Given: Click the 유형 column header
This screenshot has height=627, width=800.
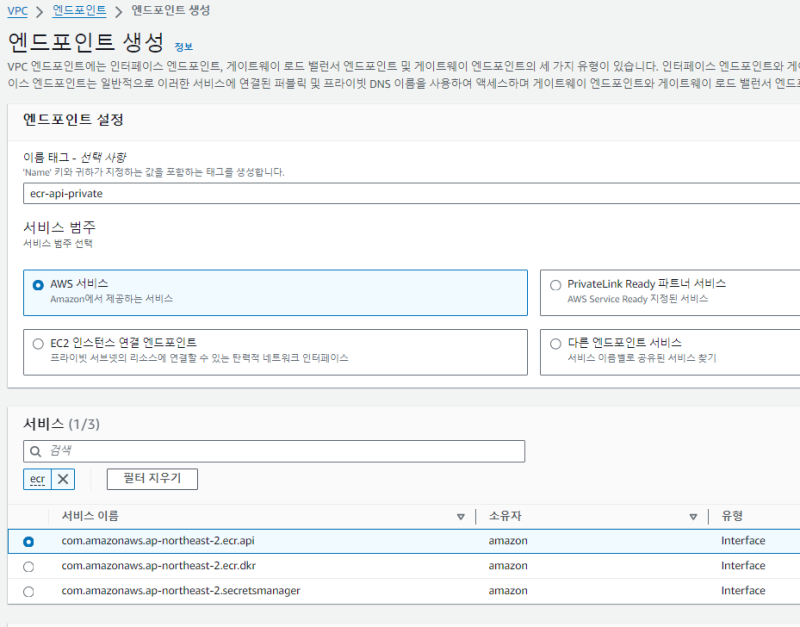Looking at the screenshot, I should tap(732, 517).
